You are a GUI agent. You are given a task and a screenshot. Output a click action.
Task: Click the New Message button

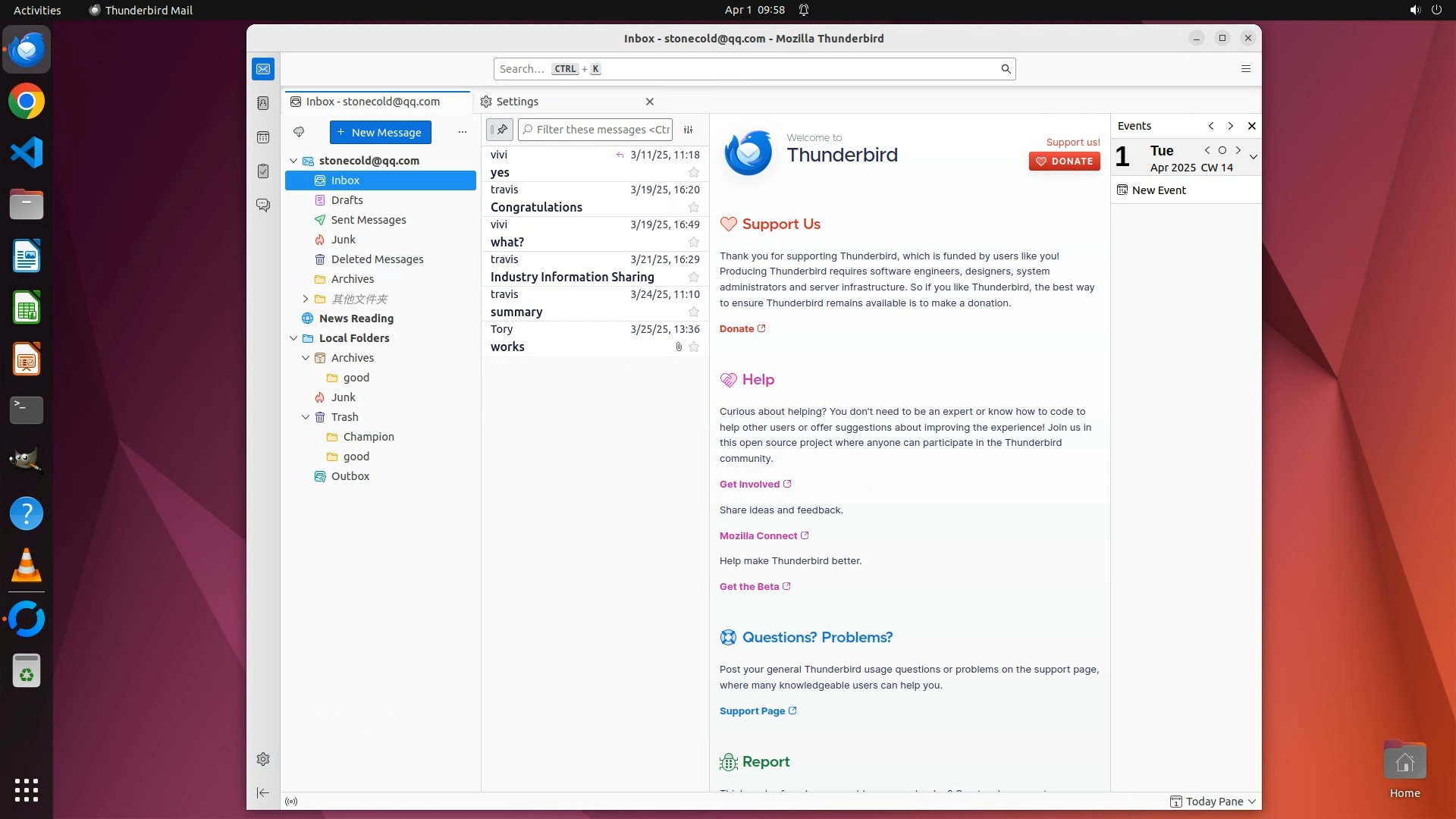pyautogui.click(x=380, y=132)
